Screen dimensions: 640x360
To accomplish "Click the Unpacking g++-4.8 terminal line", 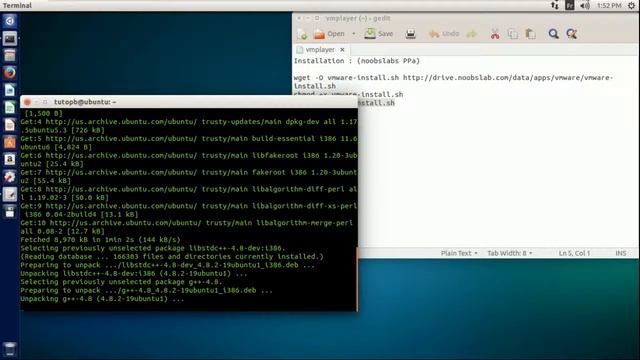I will (102, 299).
